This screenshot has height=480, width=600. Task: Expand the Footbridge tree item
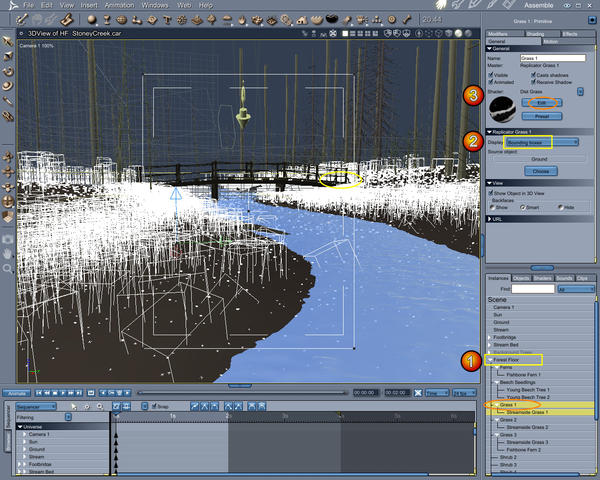click(489, 338)
